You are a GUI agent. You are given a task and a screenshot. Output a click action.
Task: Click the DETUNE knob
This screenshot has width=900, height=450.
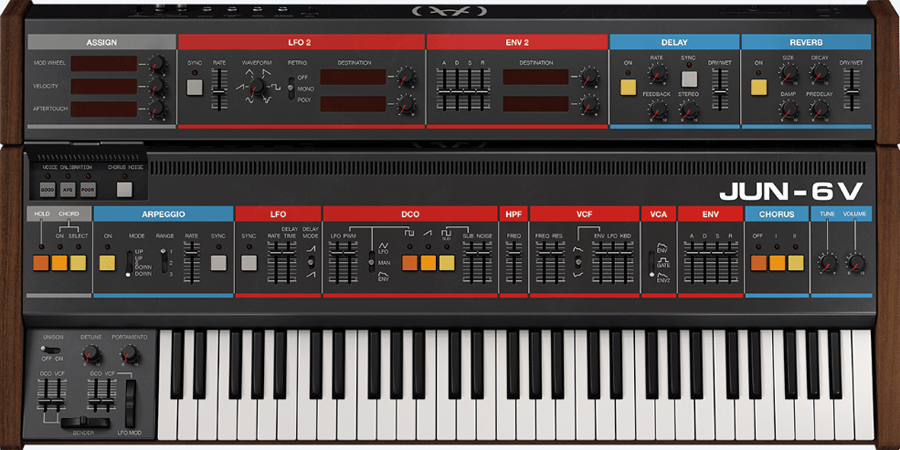coord(91,354)
